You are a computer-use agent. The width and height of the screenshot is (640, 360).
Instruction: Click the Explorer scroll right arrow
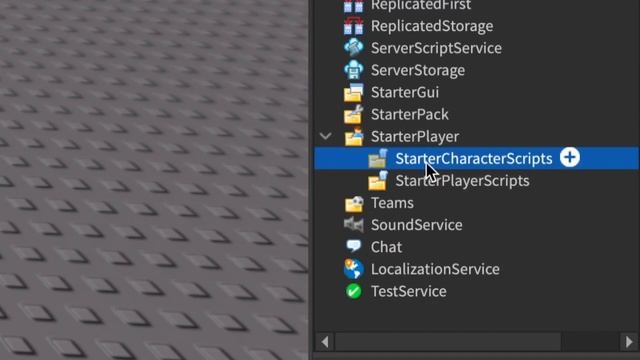pos(629,342)
